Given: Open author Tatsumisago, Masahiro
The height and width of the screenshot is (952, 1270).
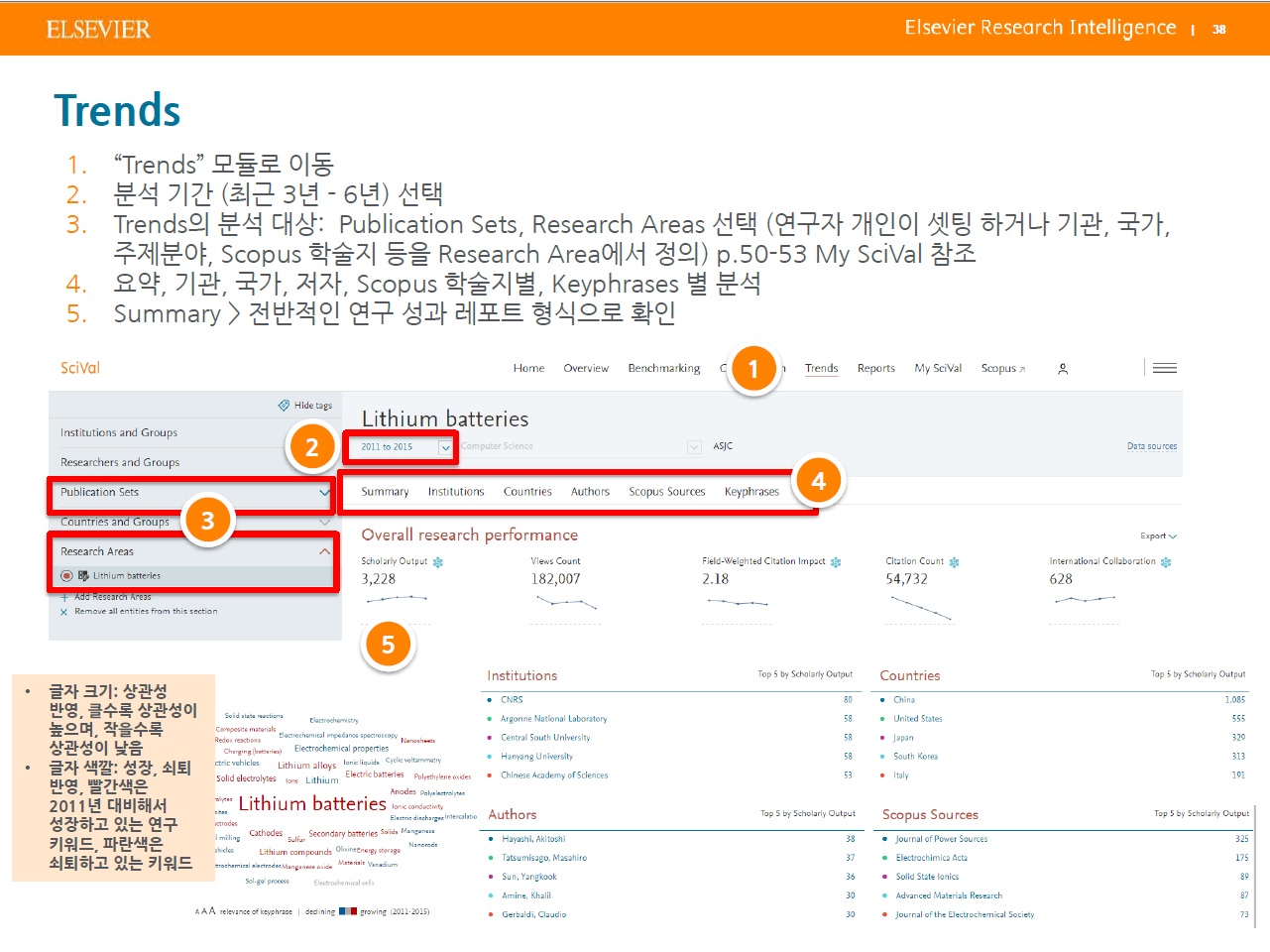Looking at the screenshot, I should 544,858.
